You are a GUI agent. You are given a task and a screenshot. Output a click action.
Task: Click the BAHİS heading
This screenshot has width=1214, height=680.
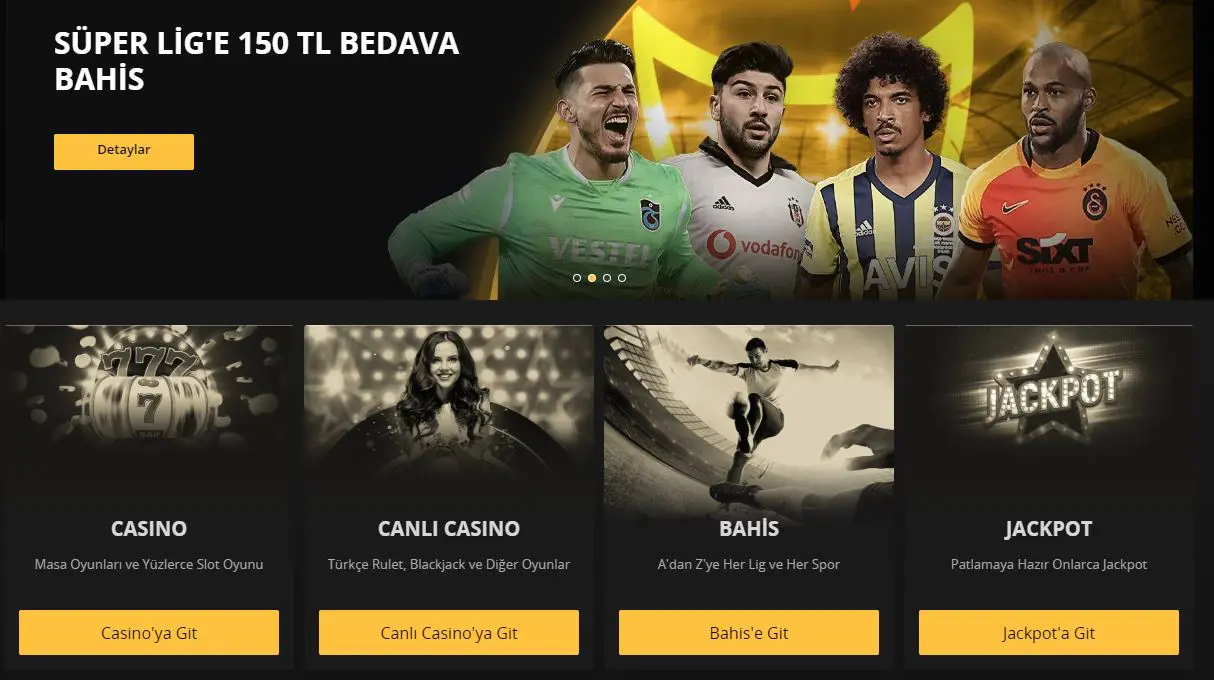749,528
